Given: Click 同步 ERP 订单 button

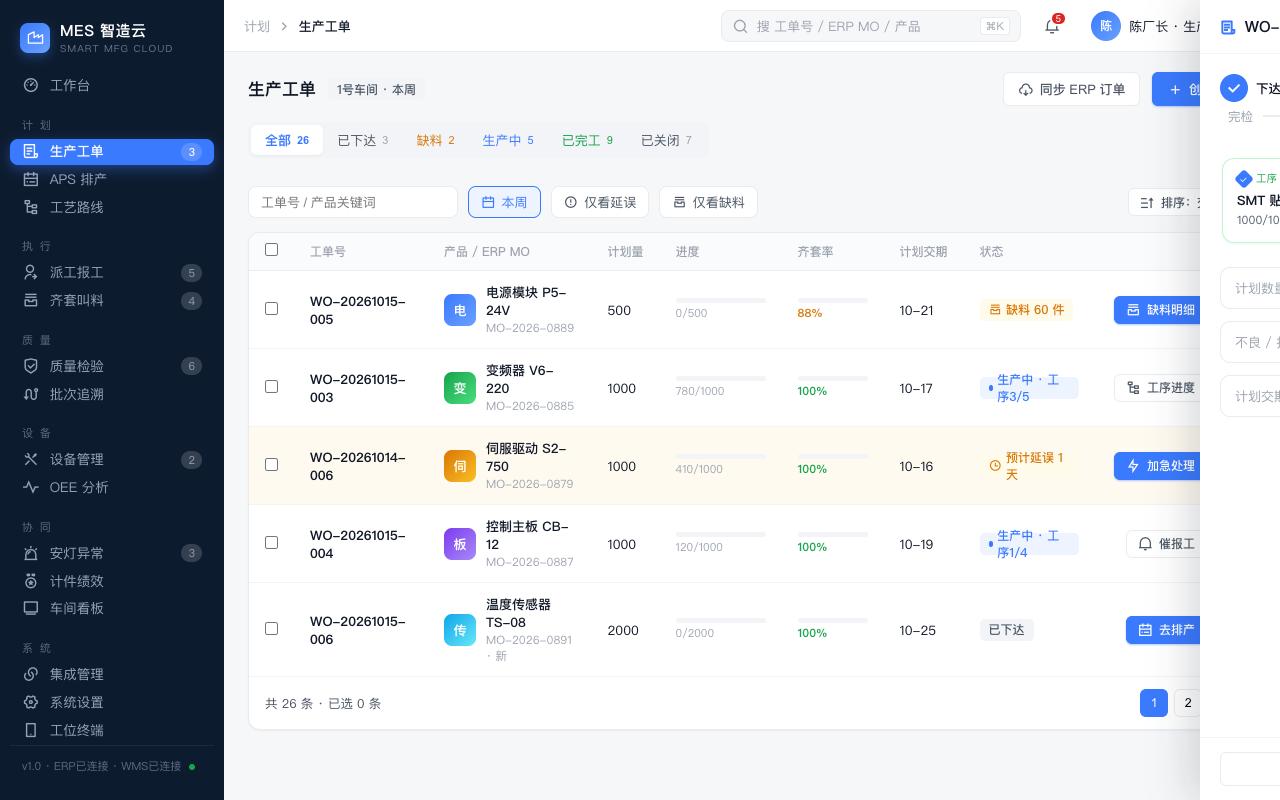Looking at the screenshot, I should pyautogui.click(x=1071, y=89).
